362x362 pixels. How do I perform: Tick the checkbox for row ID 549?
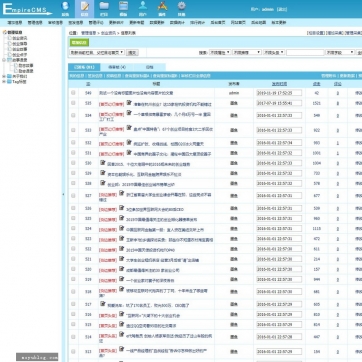click(73, 93)
